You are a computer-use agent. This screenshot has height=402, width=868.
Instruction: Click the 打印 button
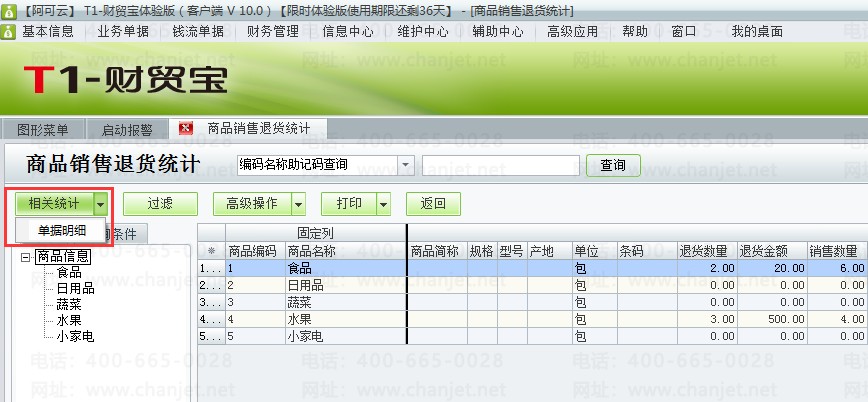tap(349, 204)
